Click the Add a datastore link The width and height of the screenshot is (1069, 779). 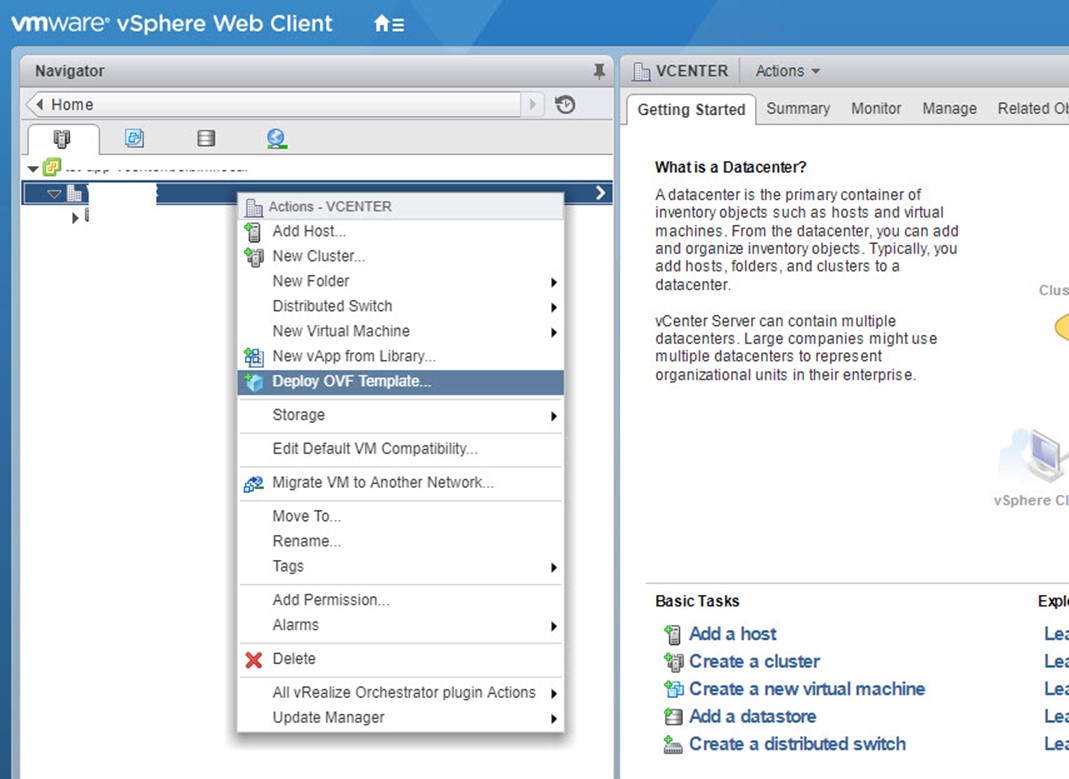(753, 716)
